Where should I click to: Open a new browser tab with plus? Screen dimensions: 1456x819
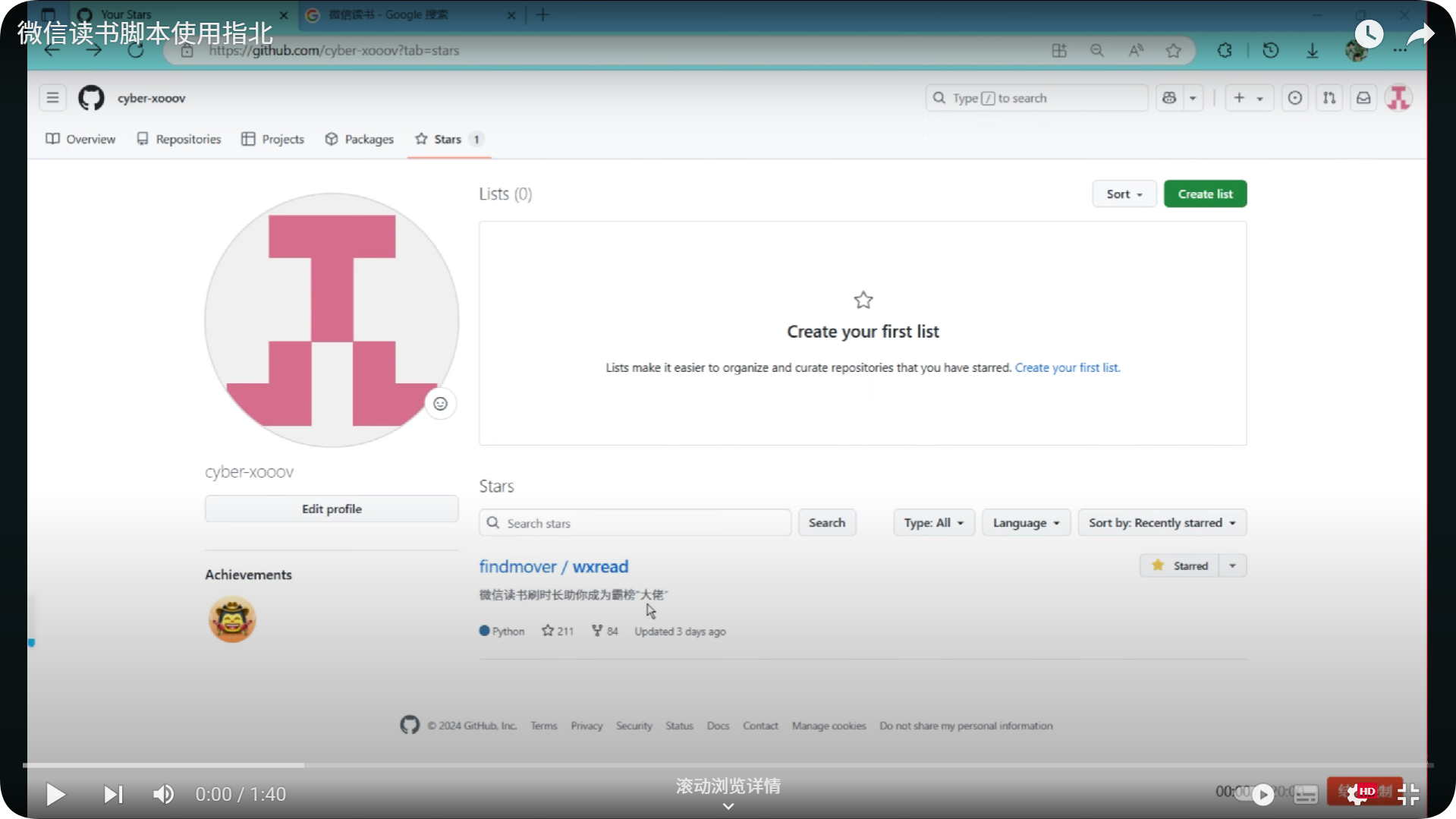click(542, 14)
